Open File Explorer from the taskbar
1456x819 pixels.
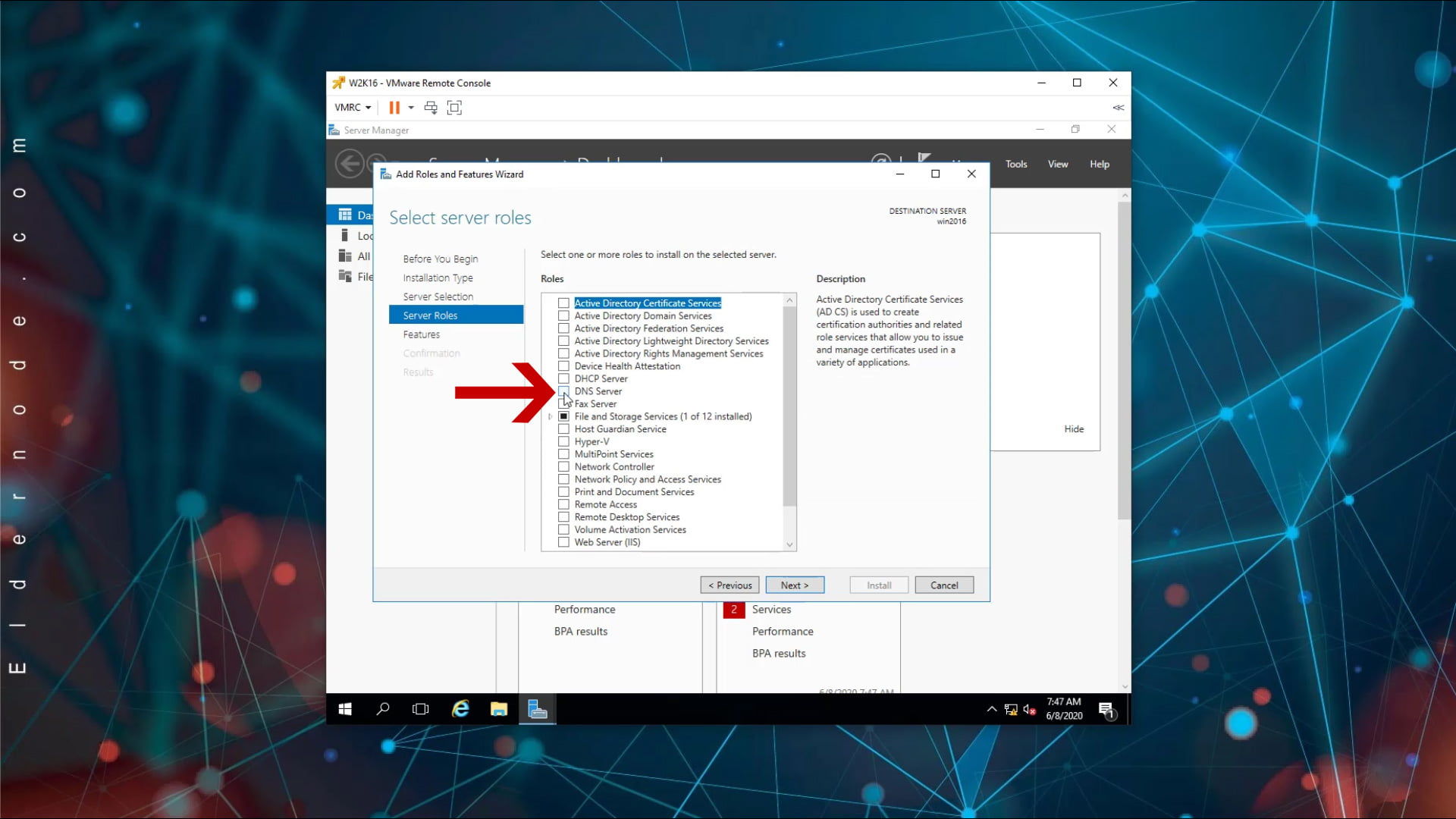point(499,709)
